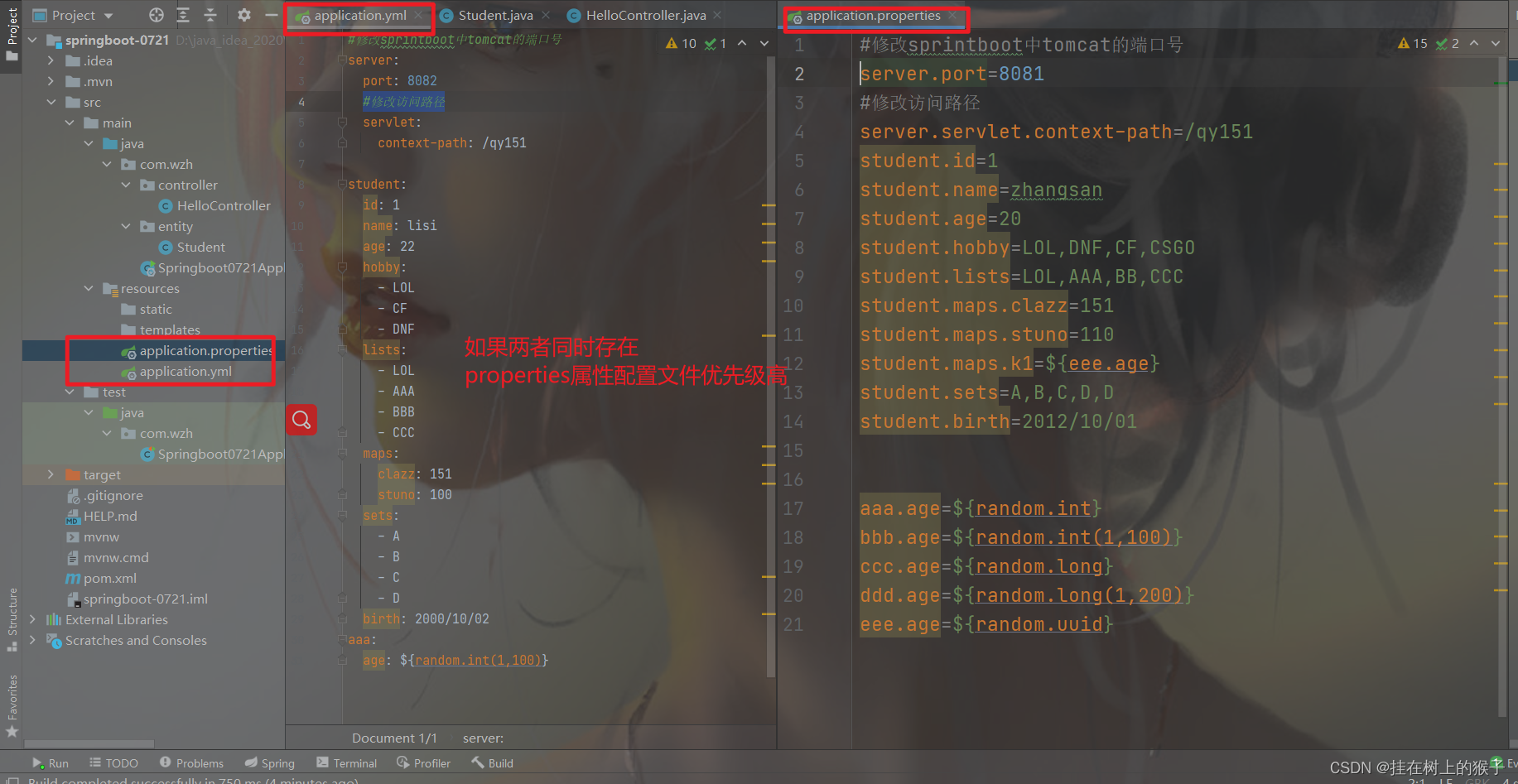Collapse the springboot-0721 project root

pyautogui.click(x=32, y=40)
